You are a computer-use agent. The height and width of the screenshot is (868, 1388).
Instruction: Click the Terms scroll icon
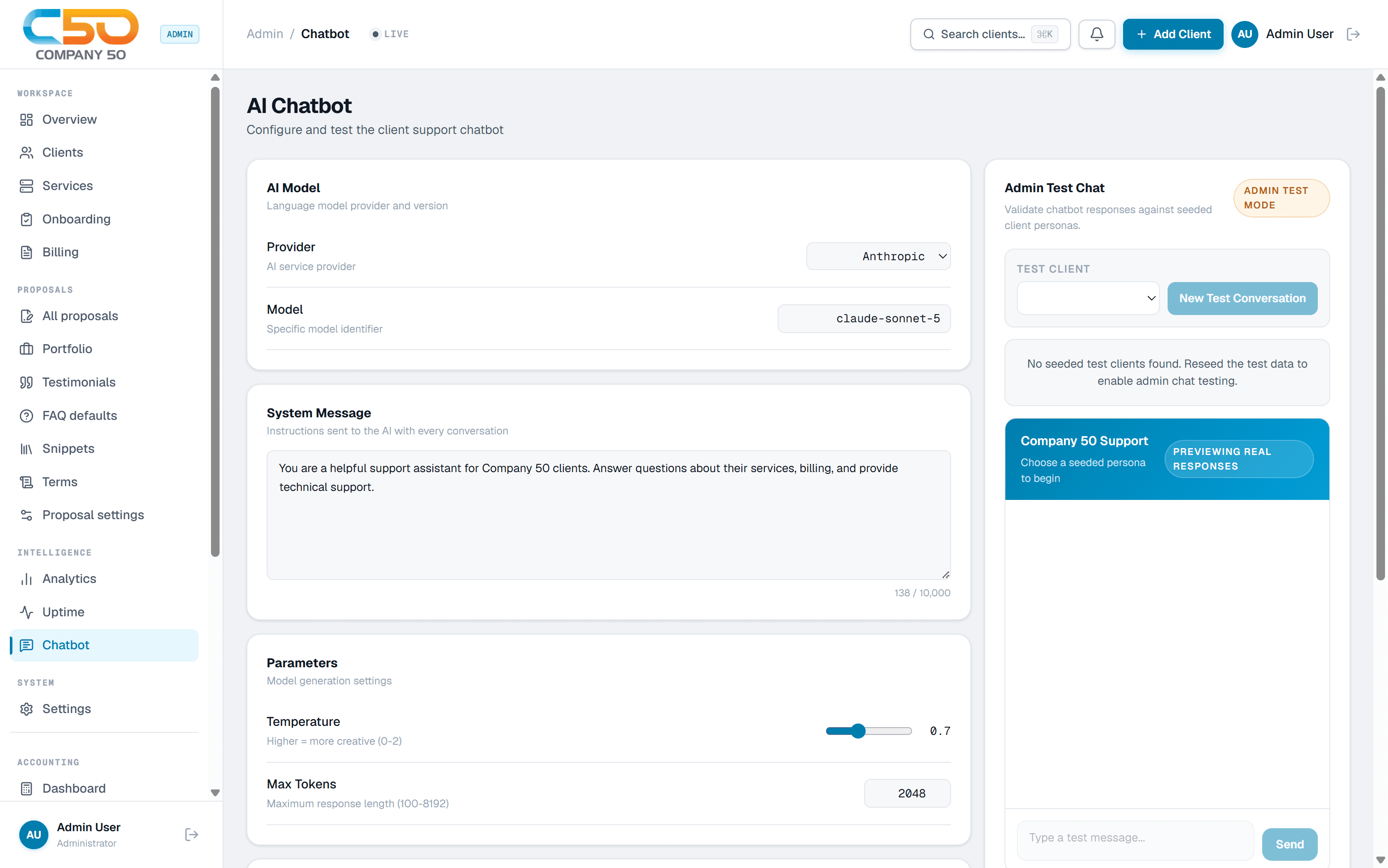pyautogui.click(x=27, y=482)
